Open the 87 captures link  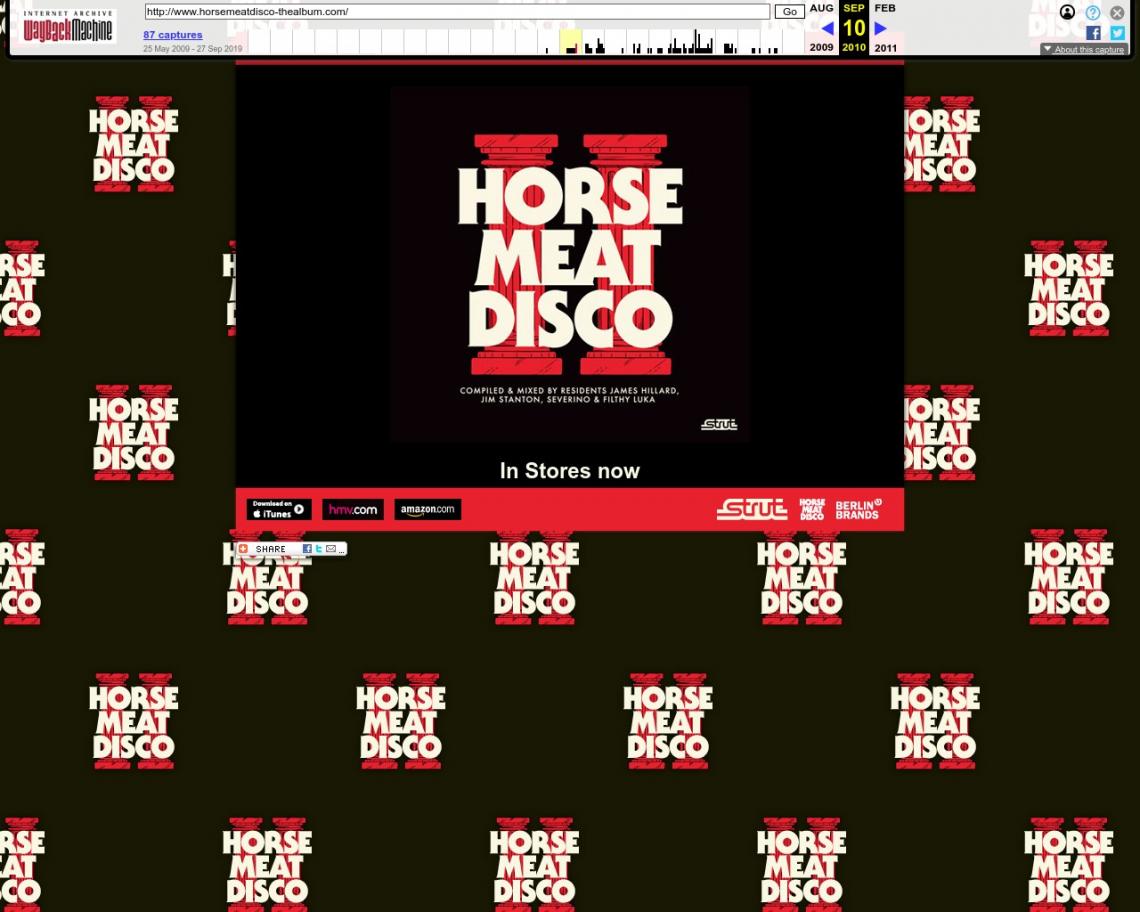click(173, 34)
